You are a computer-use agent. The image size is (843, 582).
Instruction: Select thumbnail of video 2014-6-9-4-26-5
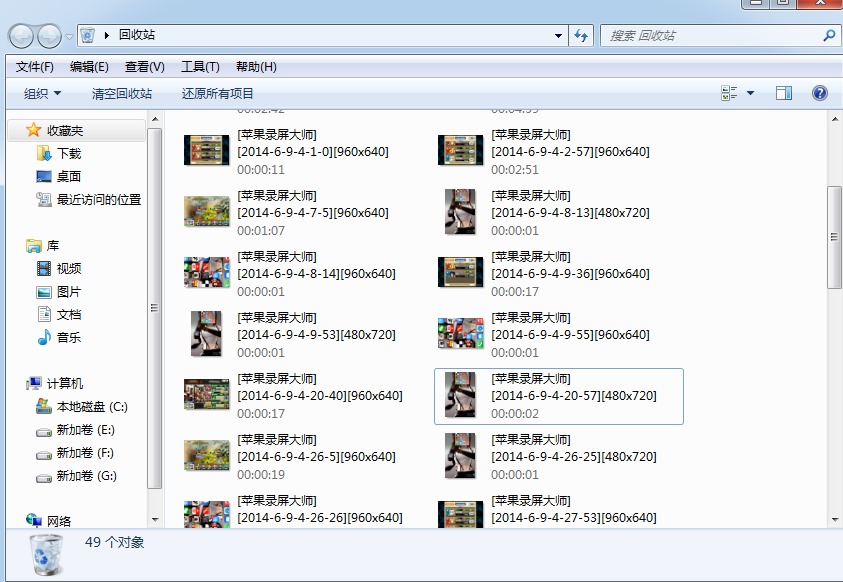click(x=206, y=455)
